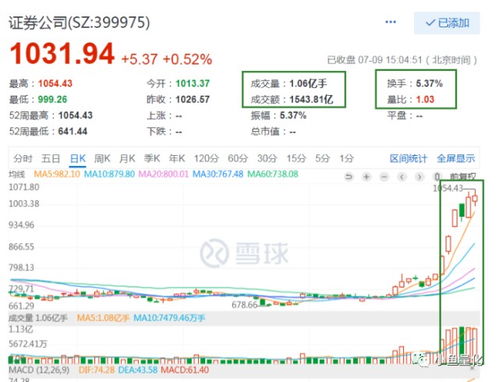Viewport: 499px width, 382px height.
Task: Click the 52周最低 value 641.44
Action: 73,131
